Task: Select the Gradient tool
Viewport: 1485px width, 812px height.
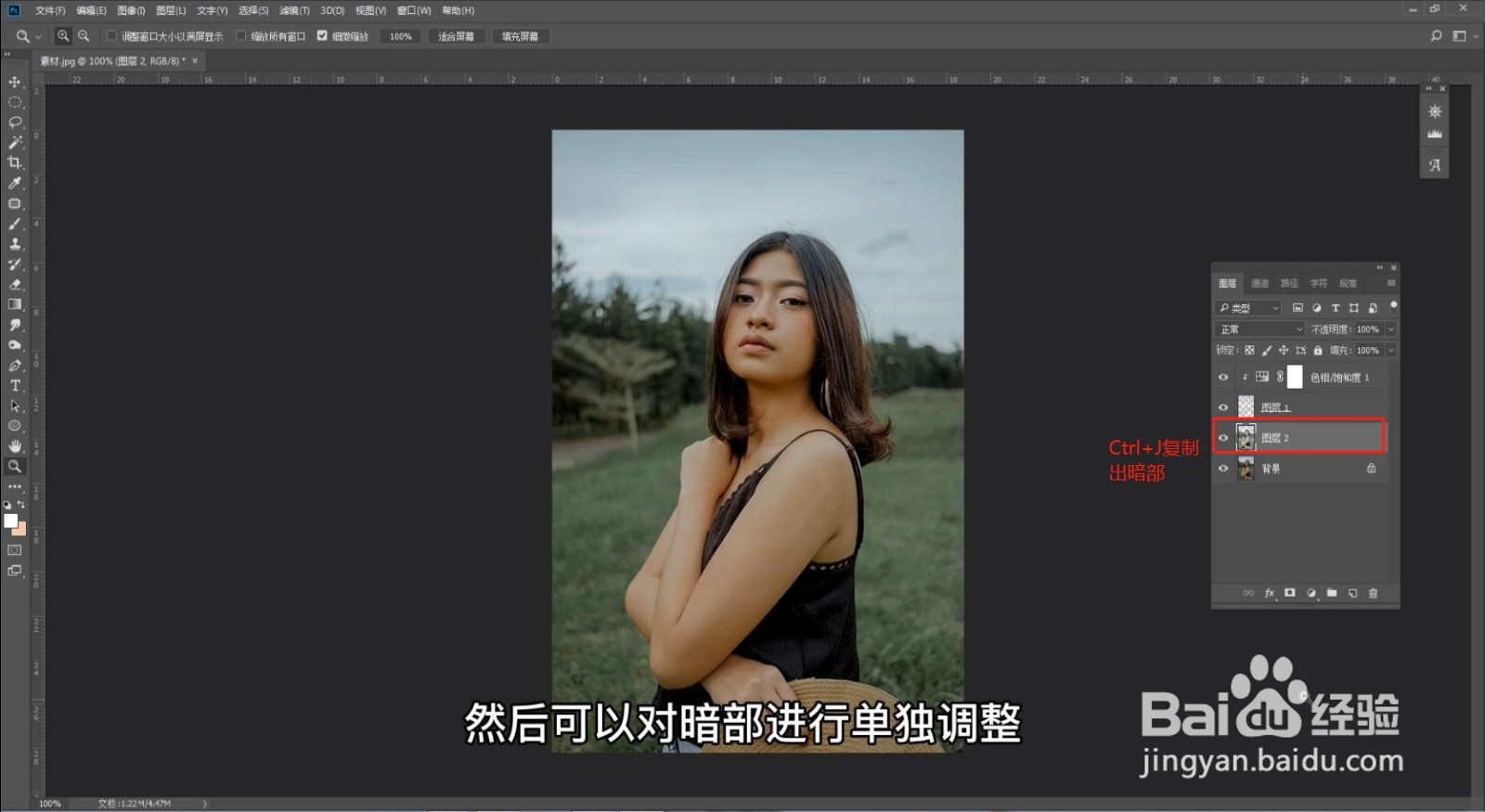Action: coord(15,304)
